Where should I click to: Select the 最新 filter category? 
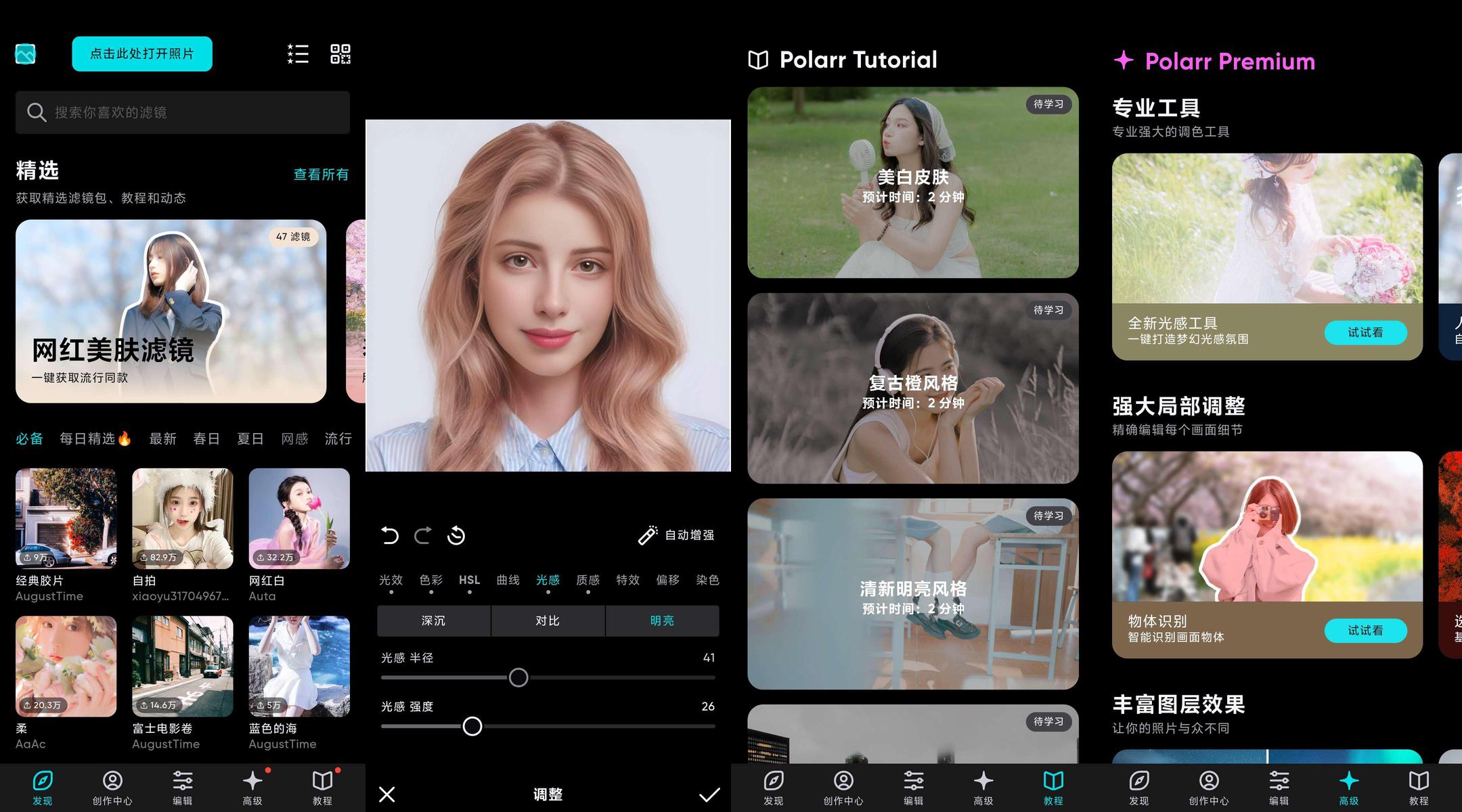click(162, 438)
